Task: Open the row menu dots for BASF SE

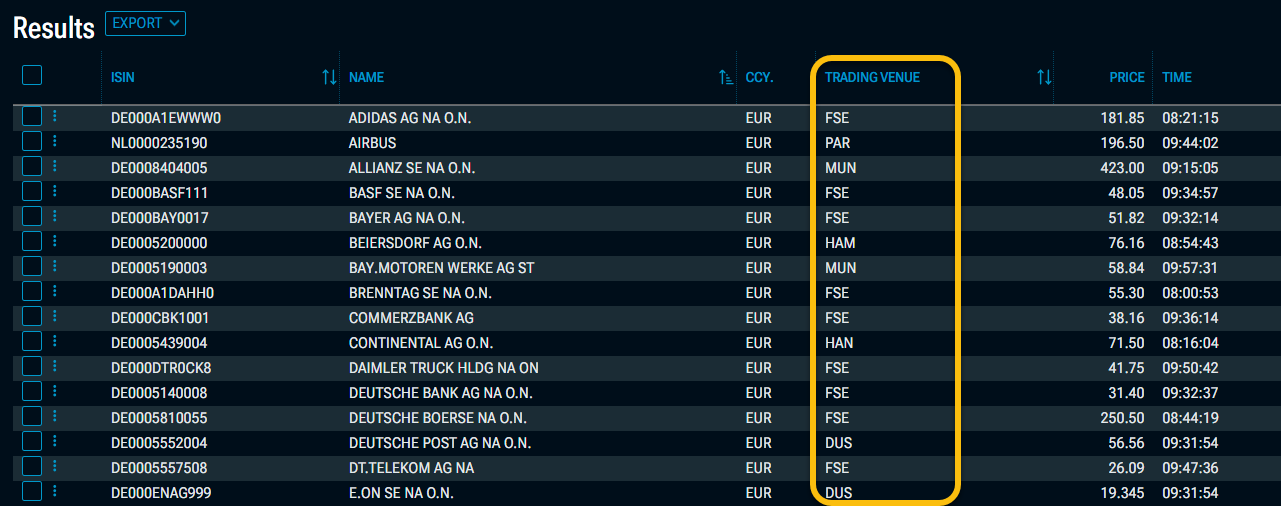Action: click(x=55, y=191)
